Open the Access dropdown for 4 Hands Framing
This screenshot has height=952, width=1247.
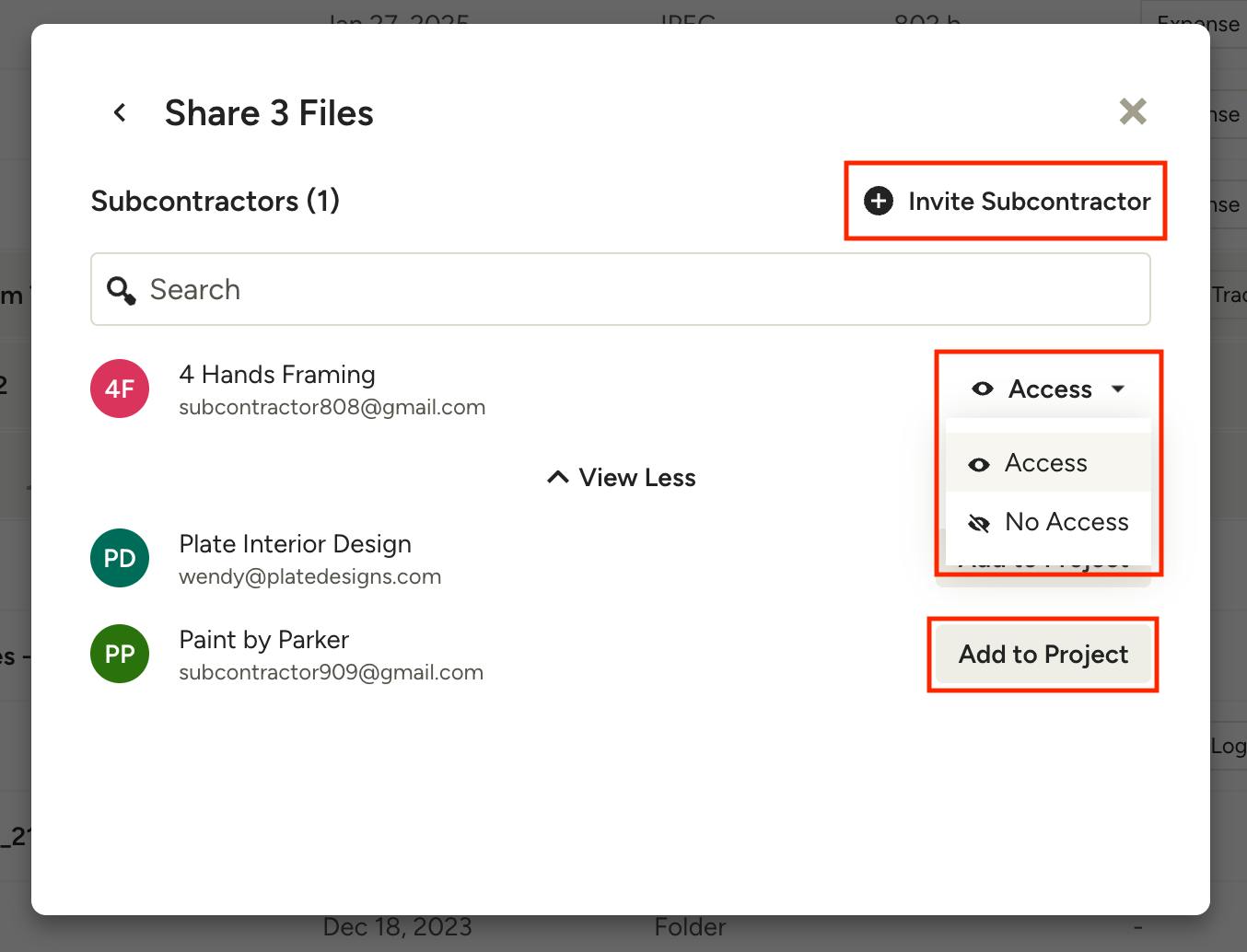point(1049,389)
